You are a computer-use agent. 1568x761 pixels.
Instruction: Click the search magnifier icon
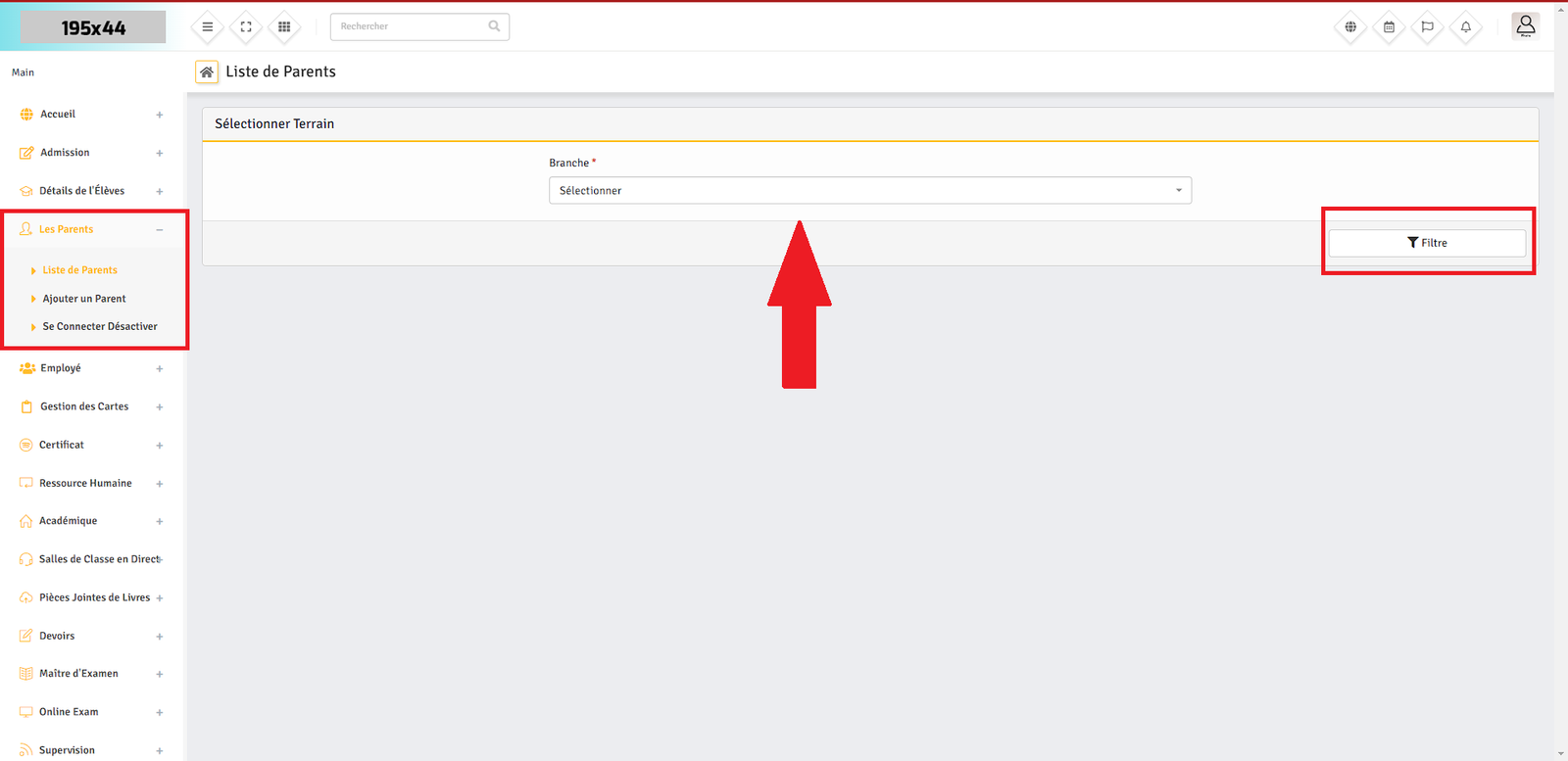[494, 26]
